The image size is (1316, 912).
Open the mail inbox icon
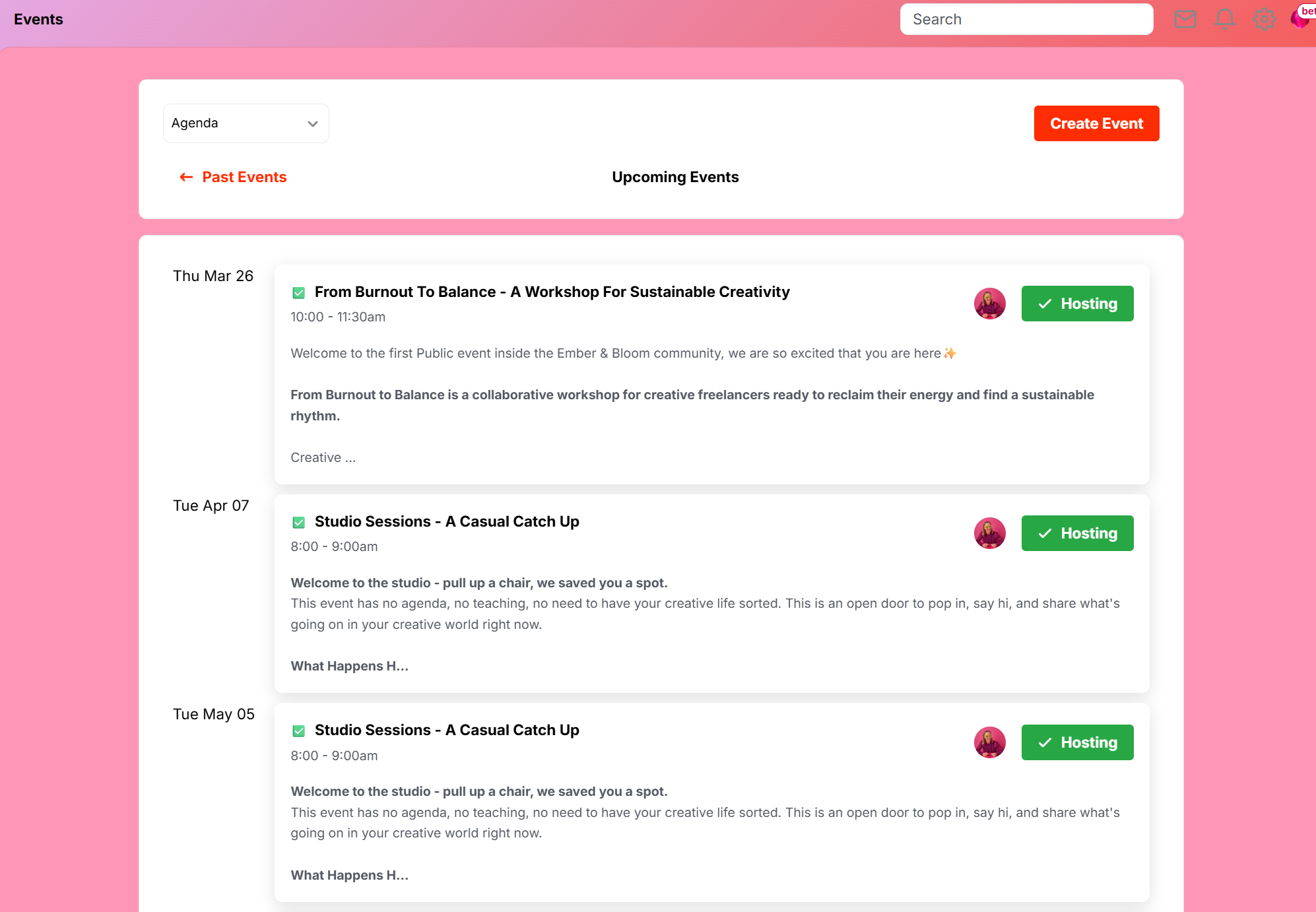coord(1185,19)
